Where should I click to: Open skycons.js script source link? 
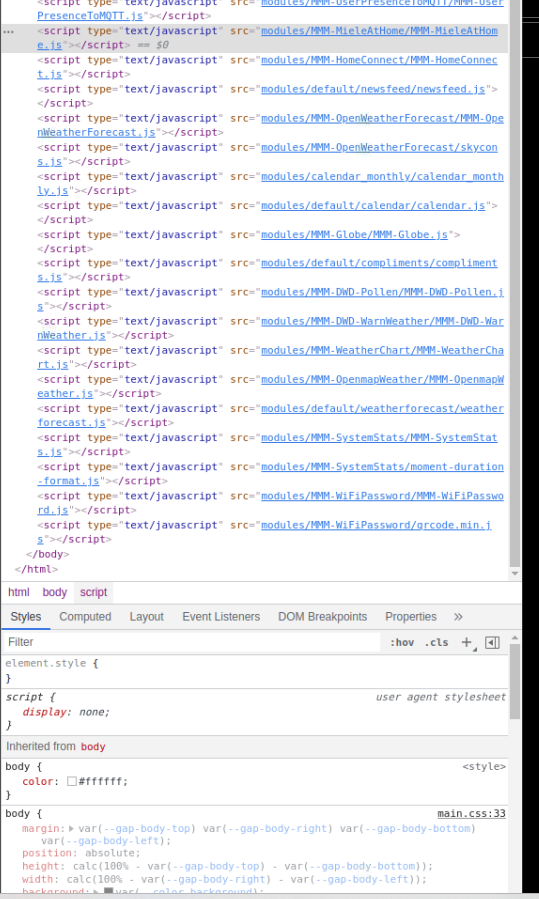pyautogui.click(x=380, y=147)
